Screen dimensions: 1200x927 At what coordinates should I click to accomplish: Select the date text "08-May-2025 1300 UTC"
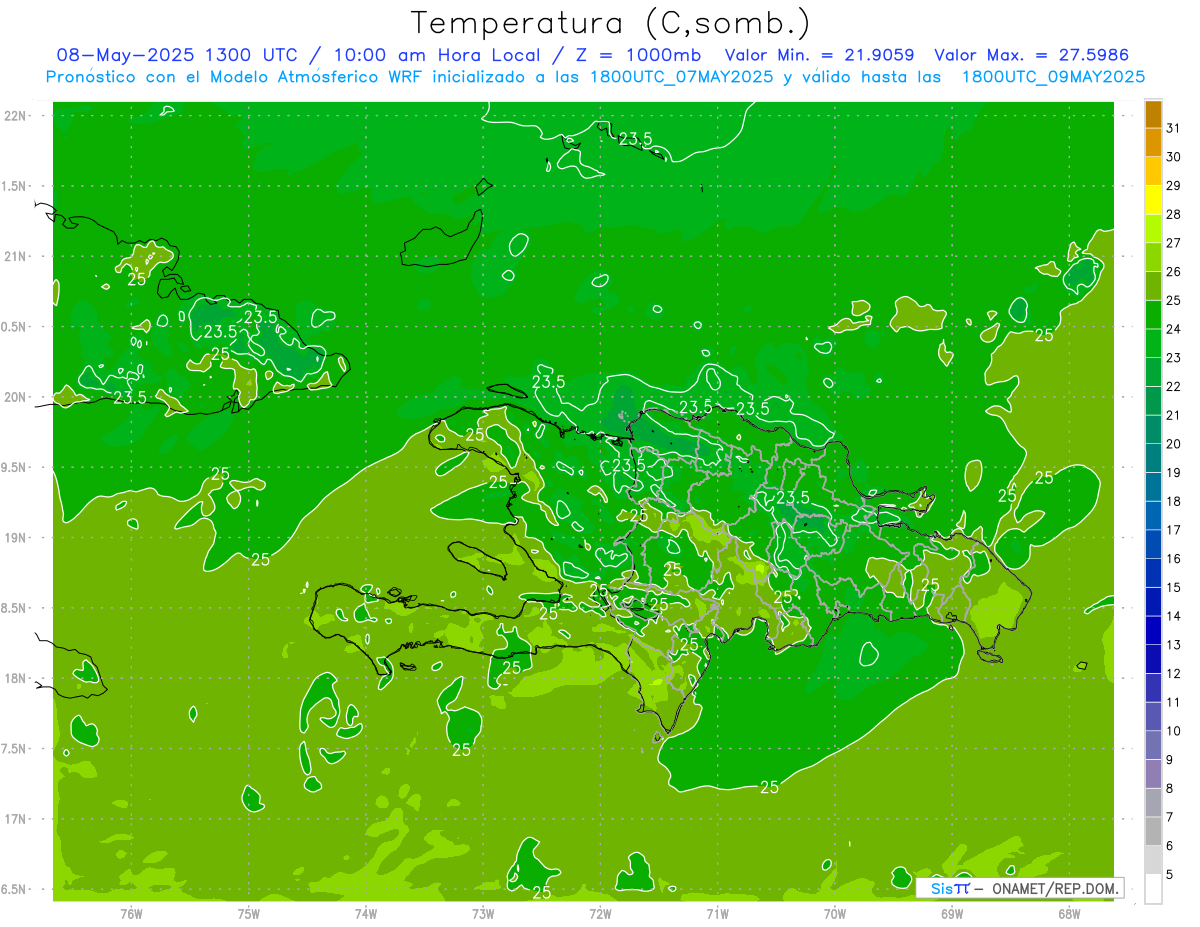point(177,55)
